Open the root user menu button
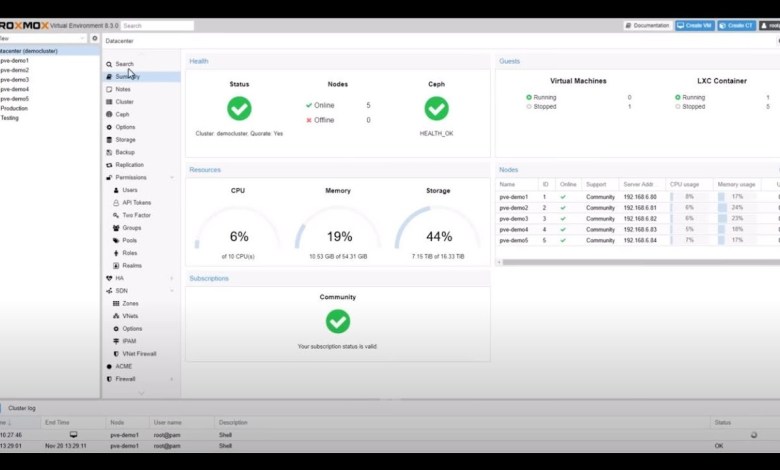Screen dimensions: 780x470 [769, 25]
